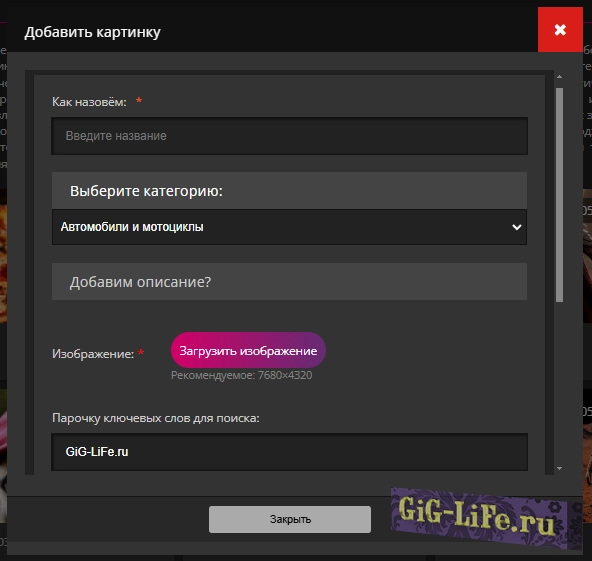Click the vertical scrollbar thumb

point(560,195)
